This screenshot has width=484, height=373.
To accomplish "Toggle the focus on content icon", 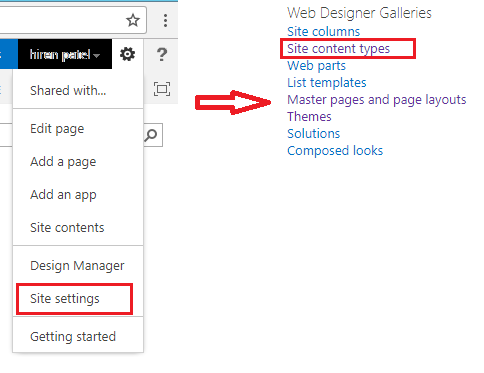I will tap(162, 89).
